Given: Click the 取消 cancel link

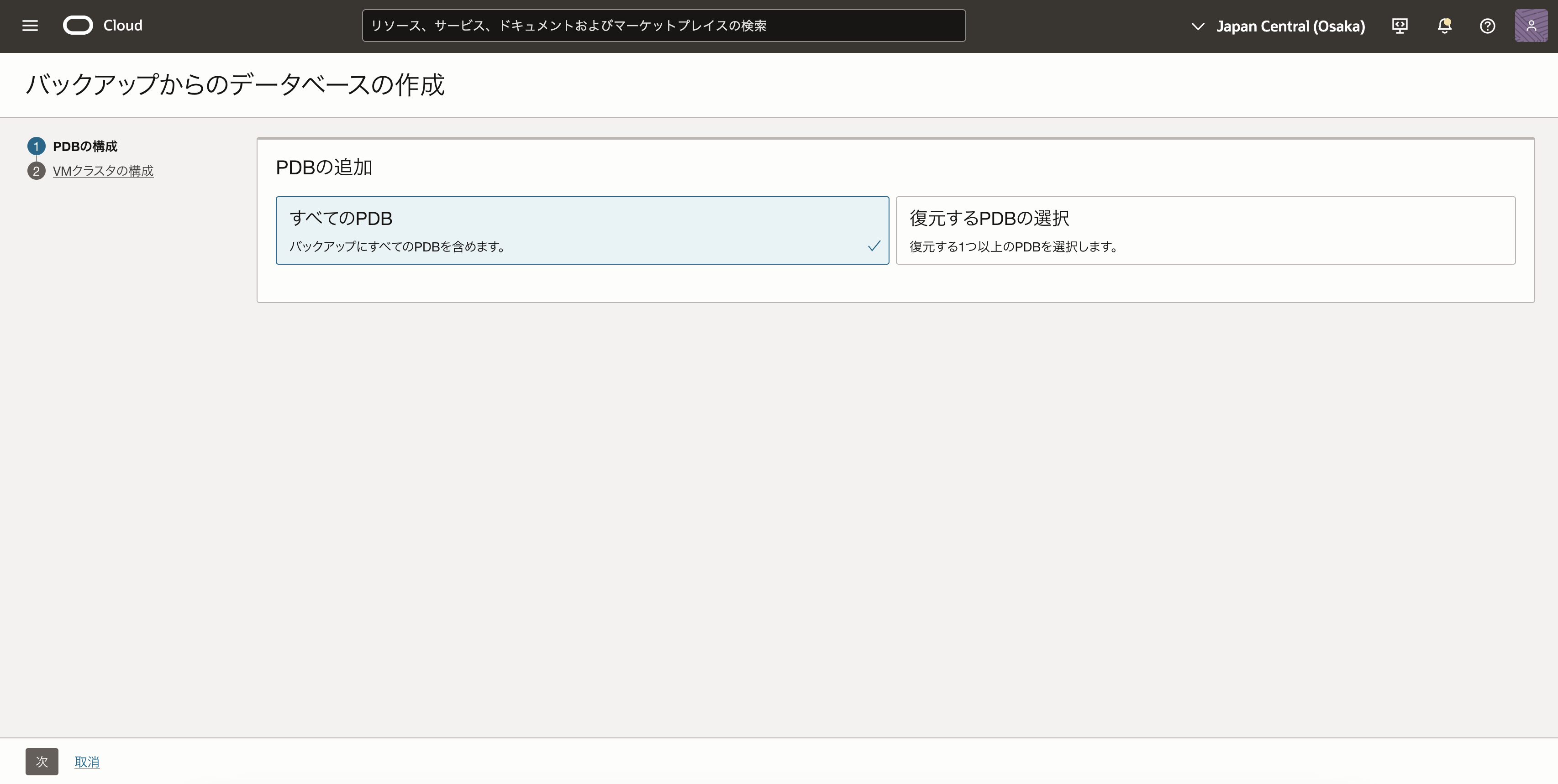Looking at the screenshot, I should (x=87, y=762).
